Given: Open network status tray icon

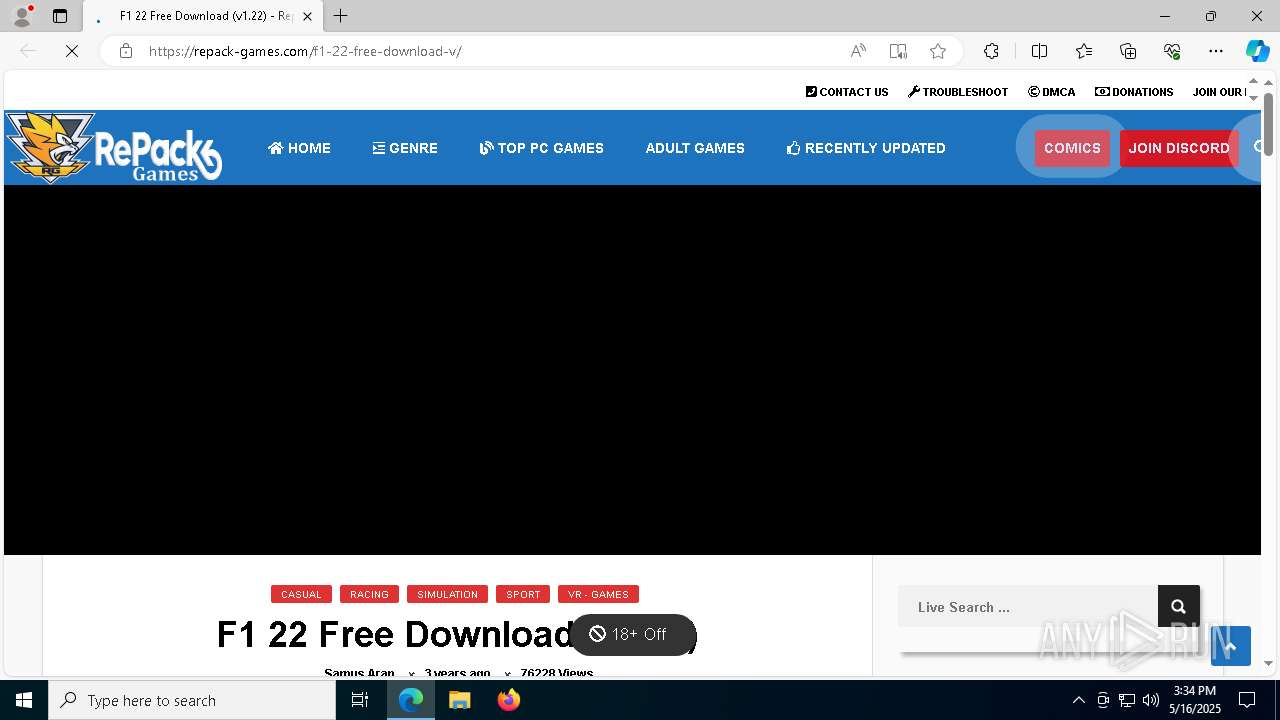Looking at the screenshot, I should (x=1127, y=700).
